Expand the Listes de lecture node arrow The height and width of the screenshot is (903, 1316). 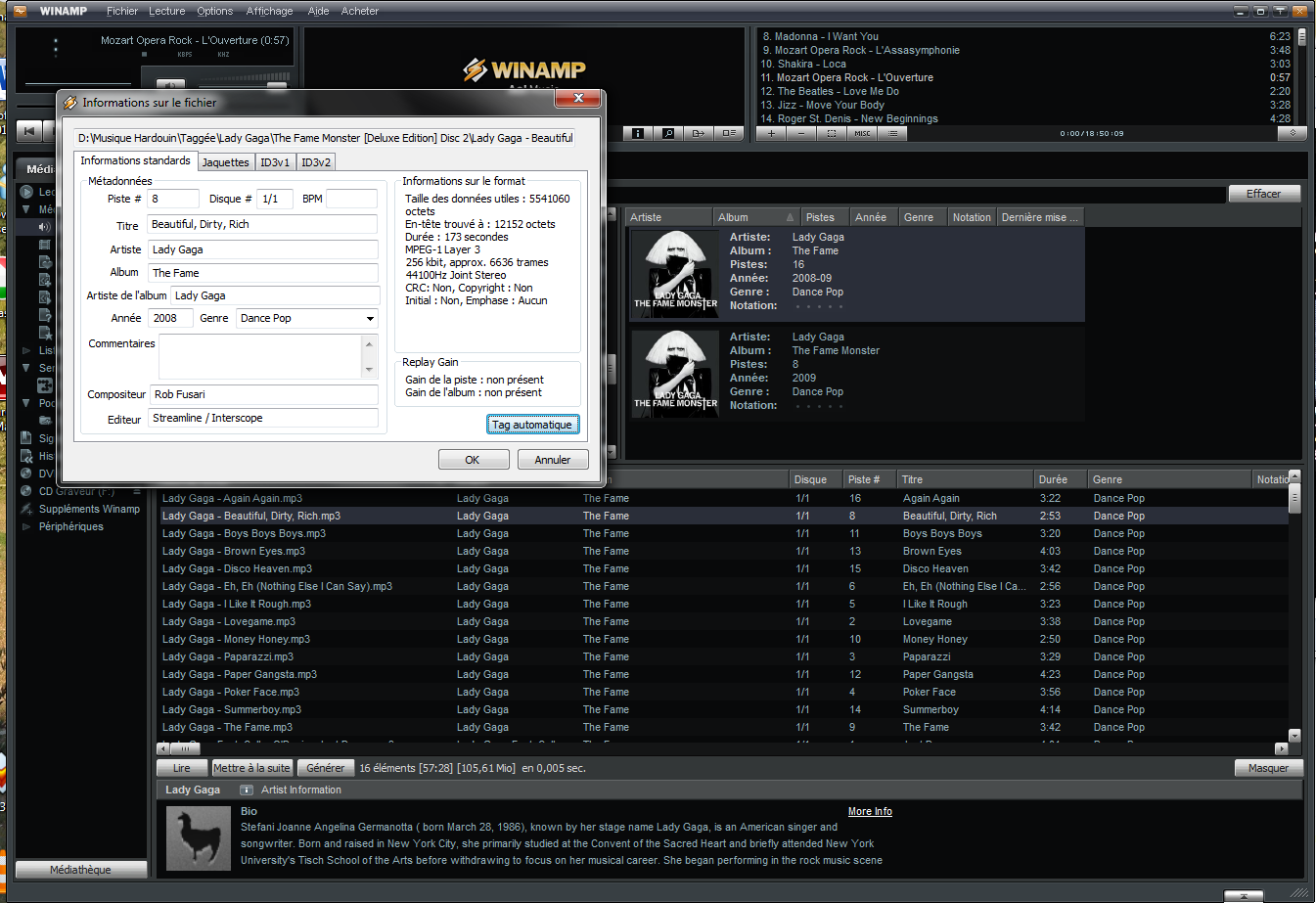[26, 350]
